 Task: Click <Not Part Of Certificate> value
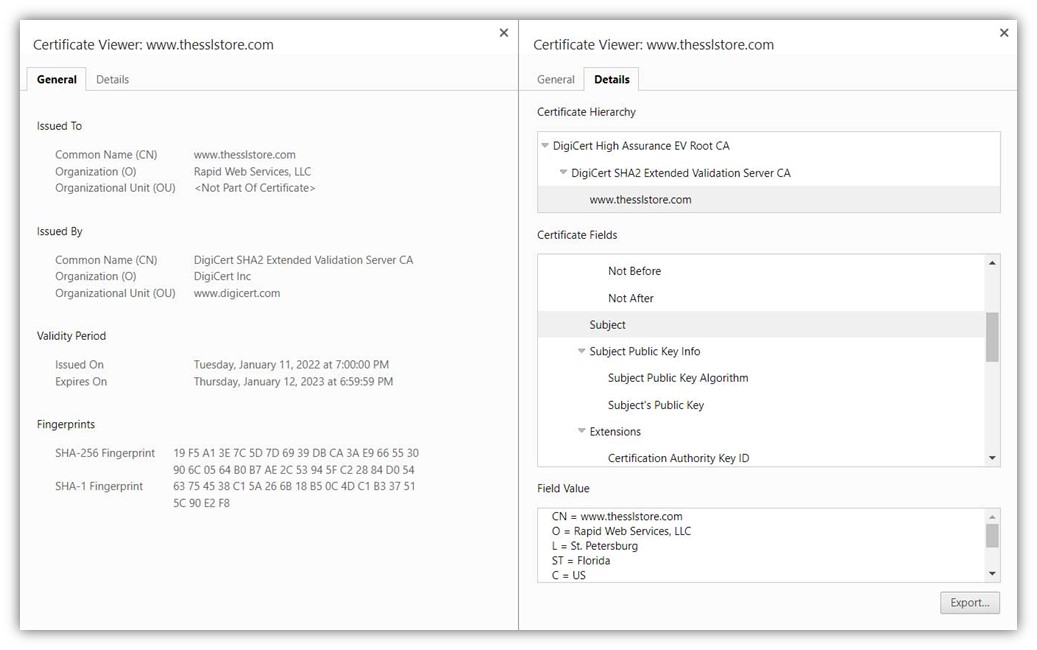coord(255,188)
